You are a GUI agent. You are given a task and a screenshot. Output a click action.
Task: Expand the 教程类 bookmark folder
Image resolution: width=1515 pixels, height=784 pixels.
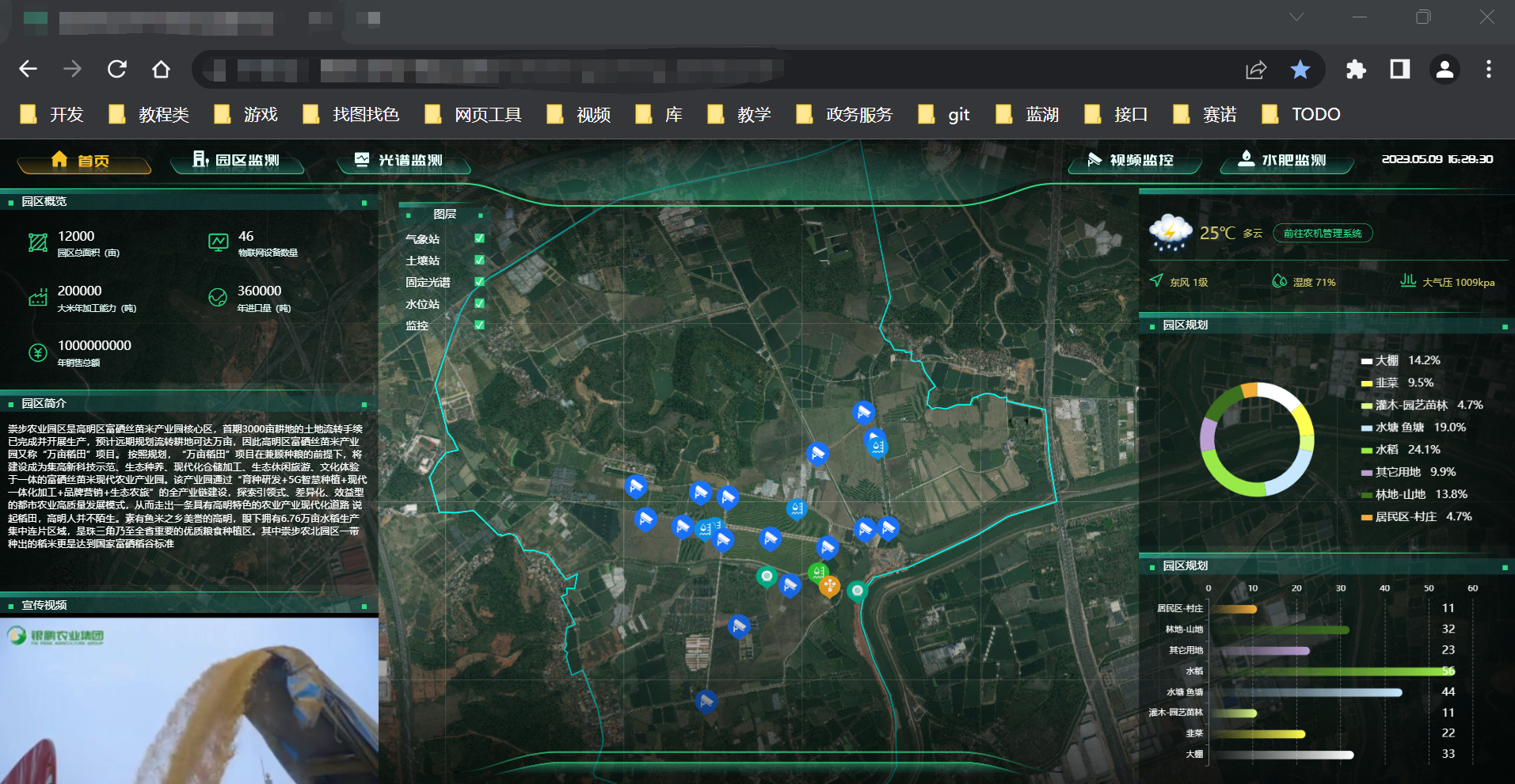[150, 115]
